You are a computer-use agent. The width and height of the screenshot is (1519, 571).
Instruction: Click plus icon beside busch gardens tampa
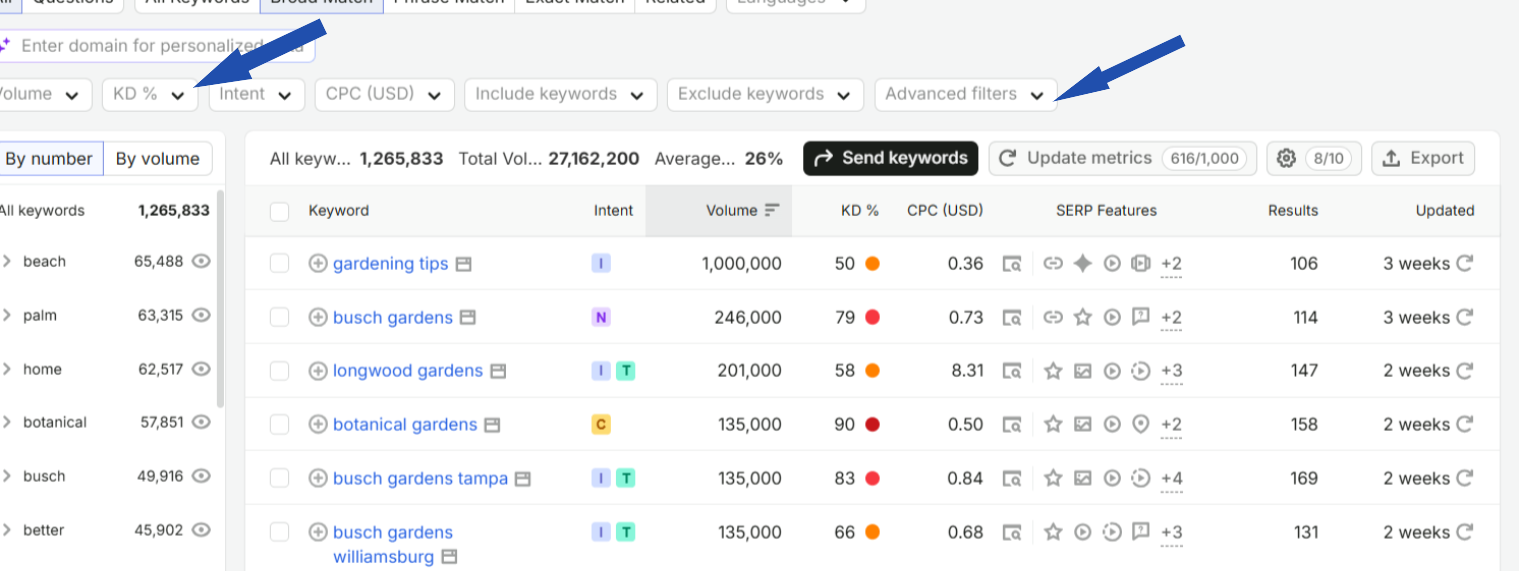pyautogui.click(x=318, y=478)
